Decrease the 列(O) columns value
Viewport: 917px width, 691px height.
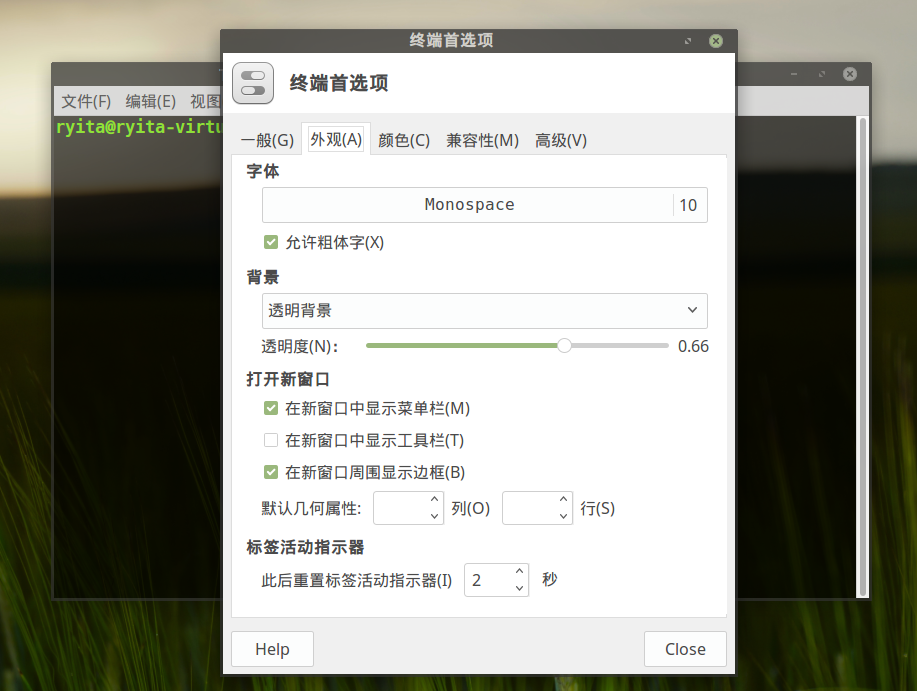[x=435, y=516]
